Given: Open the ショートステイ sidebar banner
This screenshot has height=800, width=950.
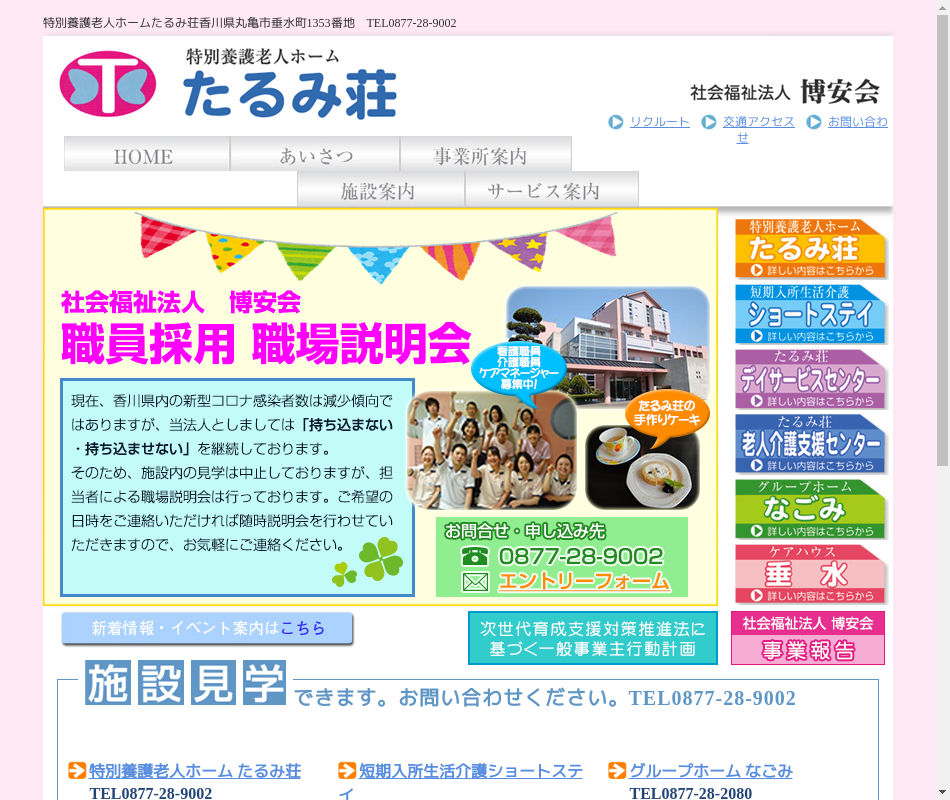Looking at the screenshot, I should 810,314.
